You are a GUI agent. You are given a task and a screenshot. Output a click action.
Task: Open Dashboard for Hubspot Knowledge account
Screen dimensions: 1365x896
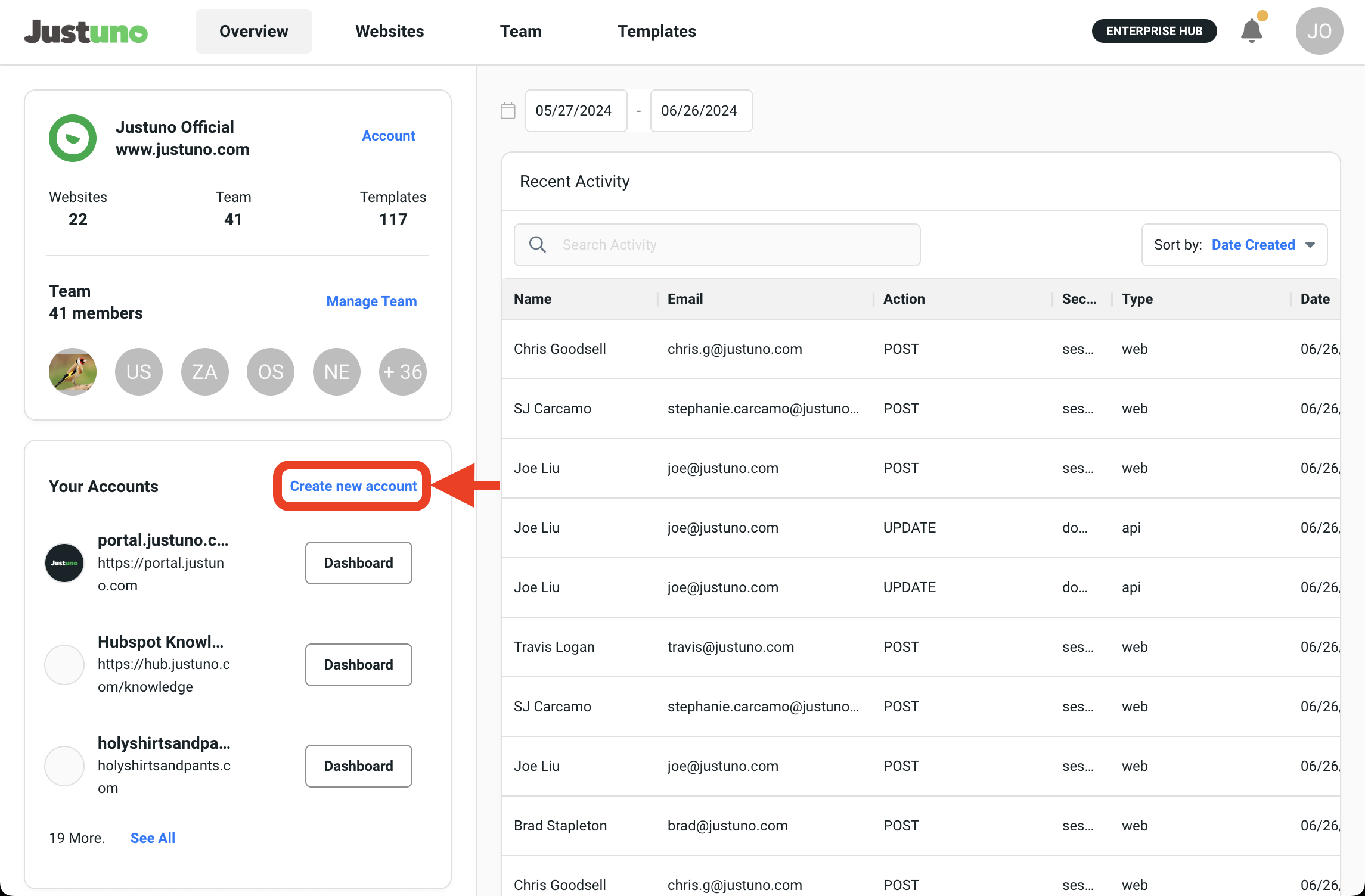(x=358, y=665)
